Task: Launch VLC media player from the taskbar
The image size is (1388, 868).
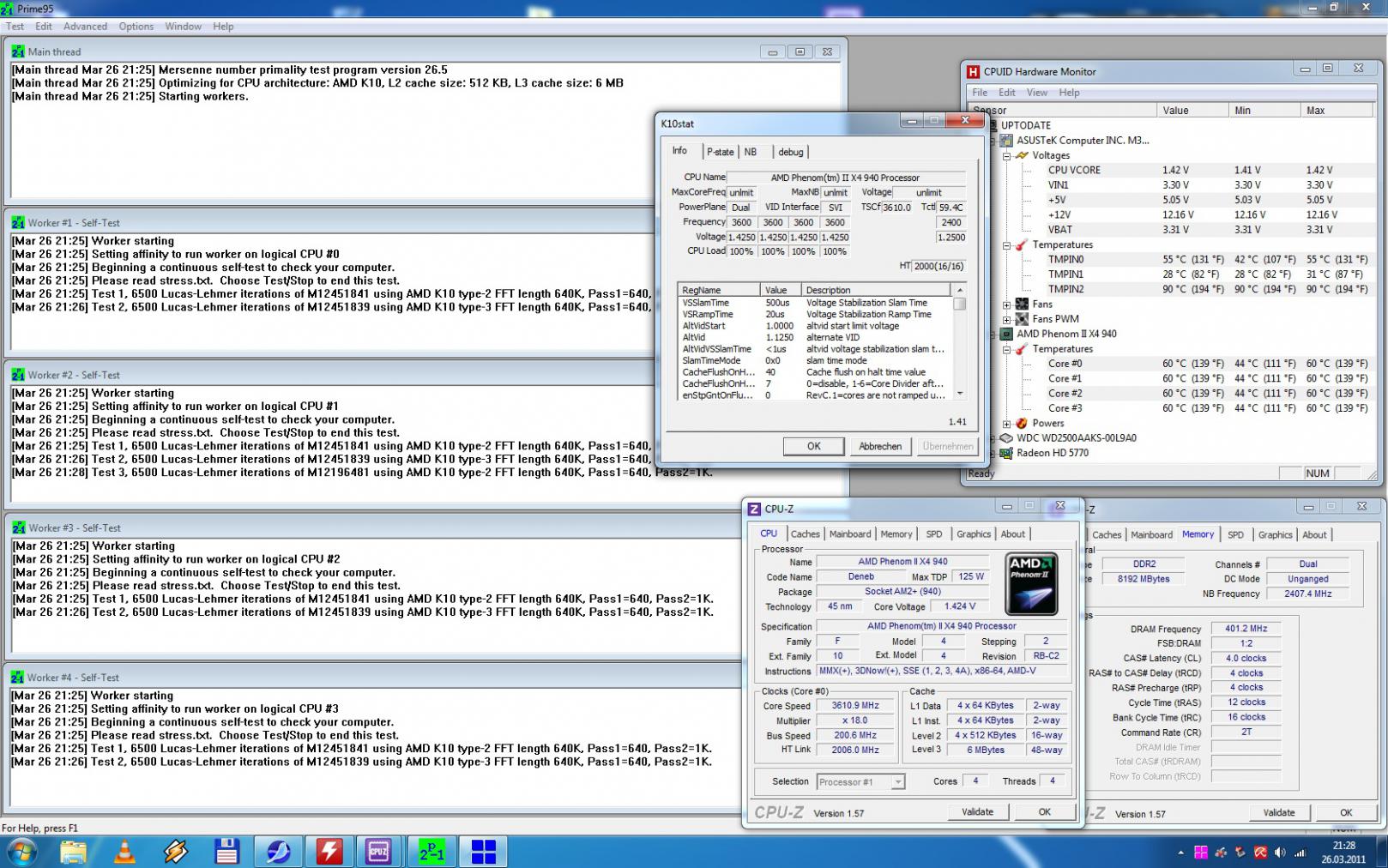Action: (124, 851)
